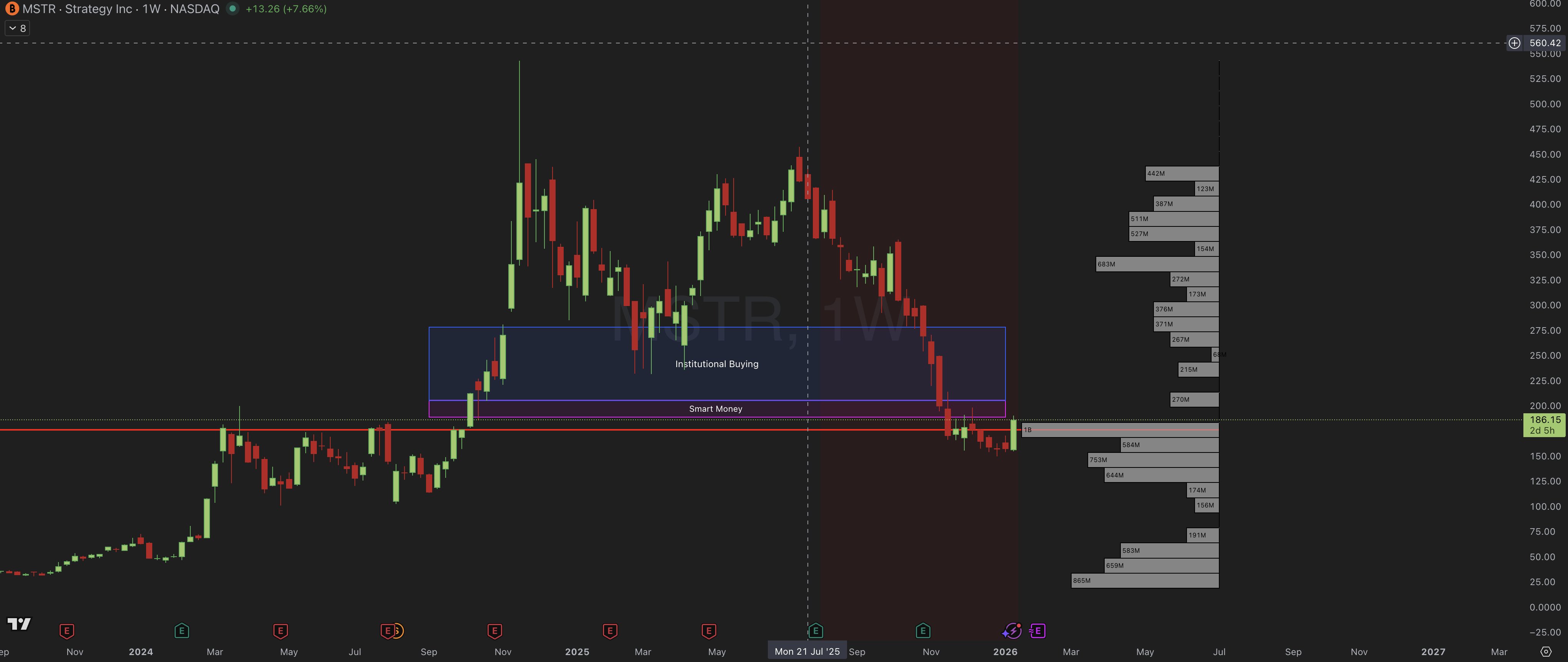The height and width of the screenshot is (662, 1568).
Task: Click the green earnings marker at Jul 2025
Action: tap(816, 631)
